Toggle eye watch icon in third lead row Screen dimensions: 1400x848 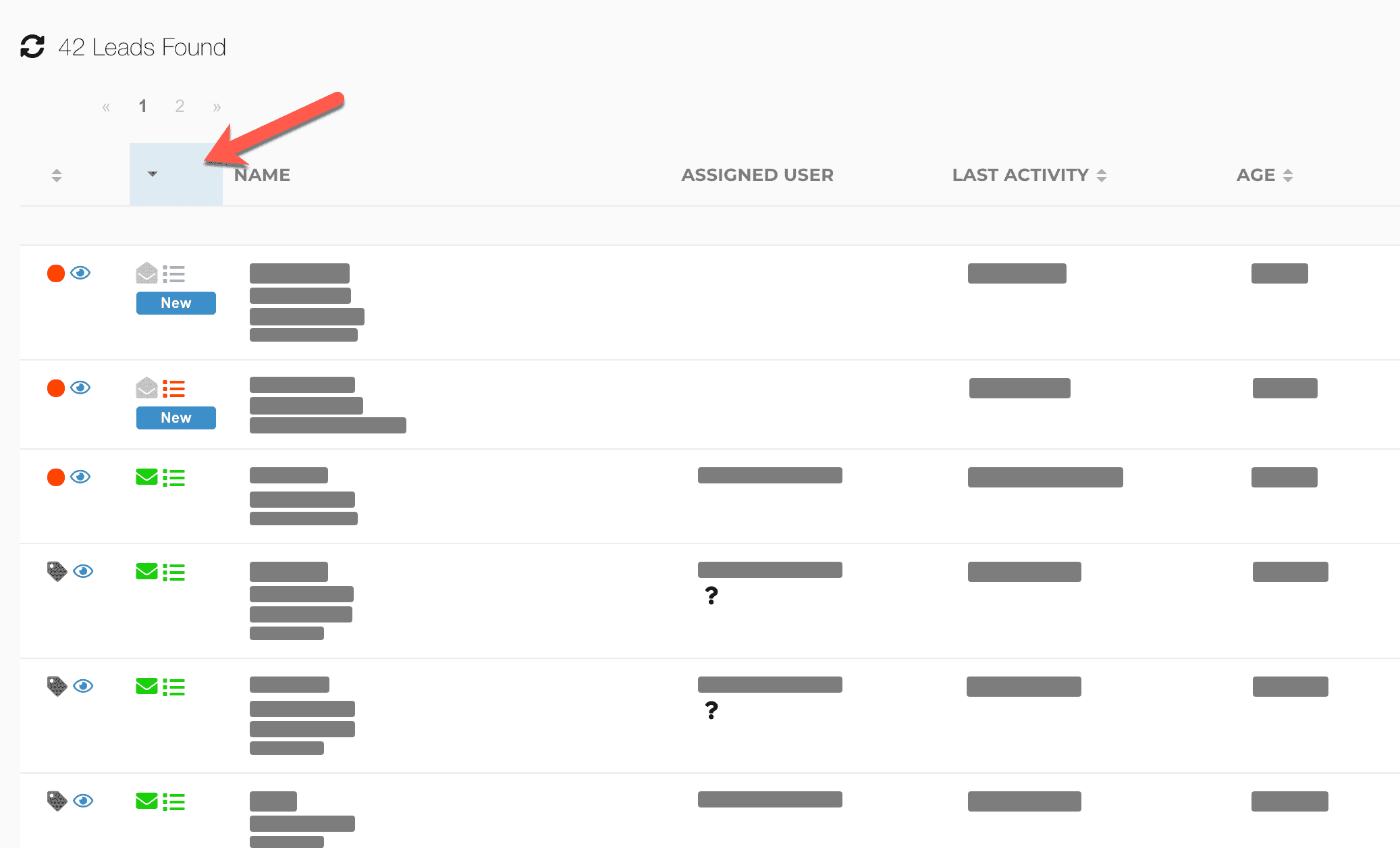coord(80,477)
